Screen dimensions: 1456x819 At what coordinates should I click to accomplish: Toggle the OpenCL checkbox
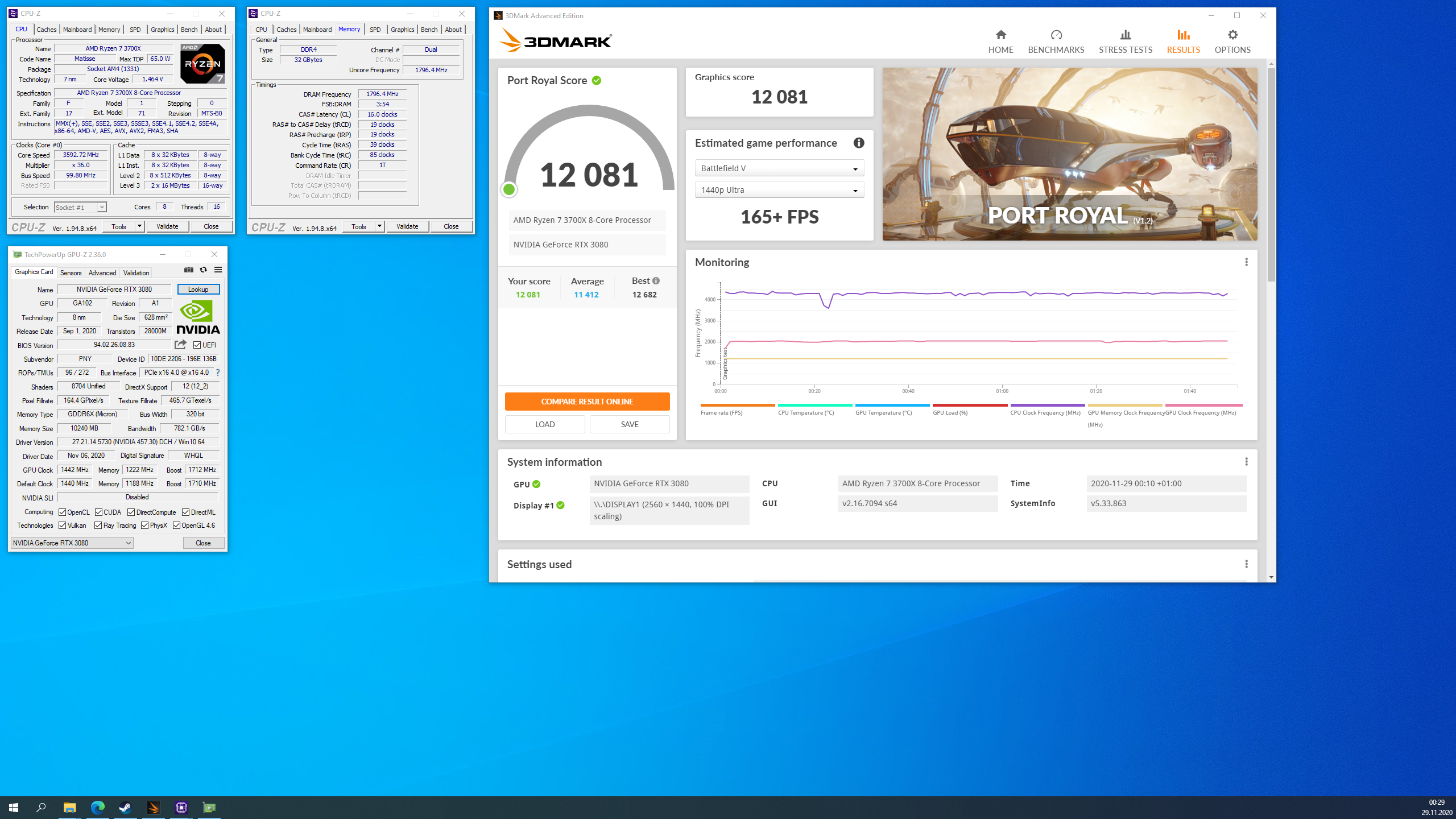pyautogui.click(x=63, y=512)
